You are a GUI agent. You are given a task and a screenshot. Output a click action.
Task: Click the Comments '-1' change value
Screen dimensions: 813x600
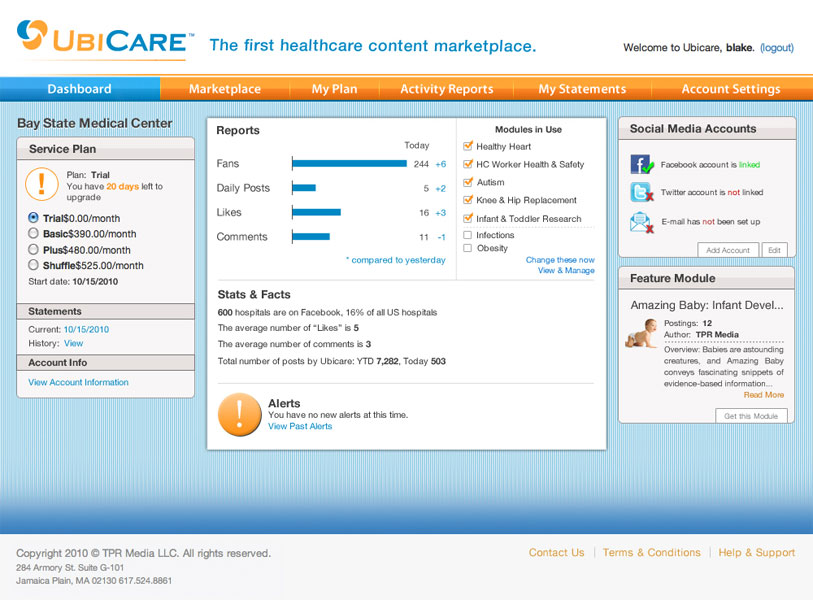[441, 237]
